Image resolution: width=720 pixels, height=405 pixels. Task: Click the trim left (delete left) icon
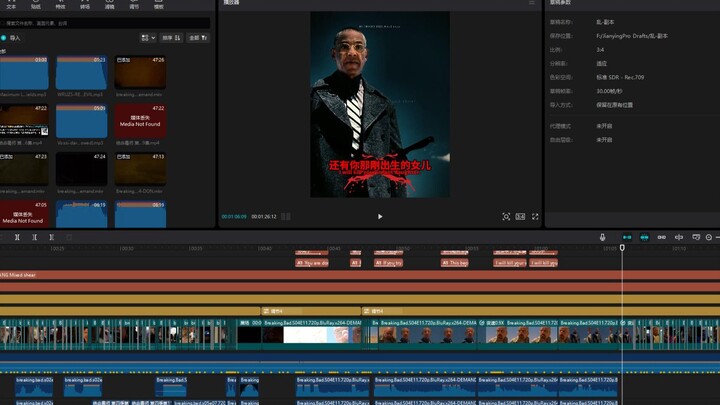point(34,237)
